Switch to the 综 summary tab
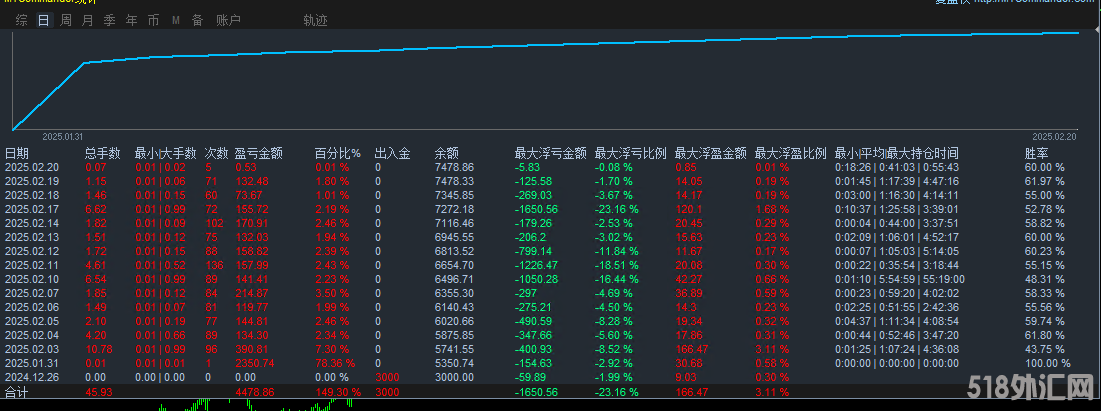 [22, 21]
